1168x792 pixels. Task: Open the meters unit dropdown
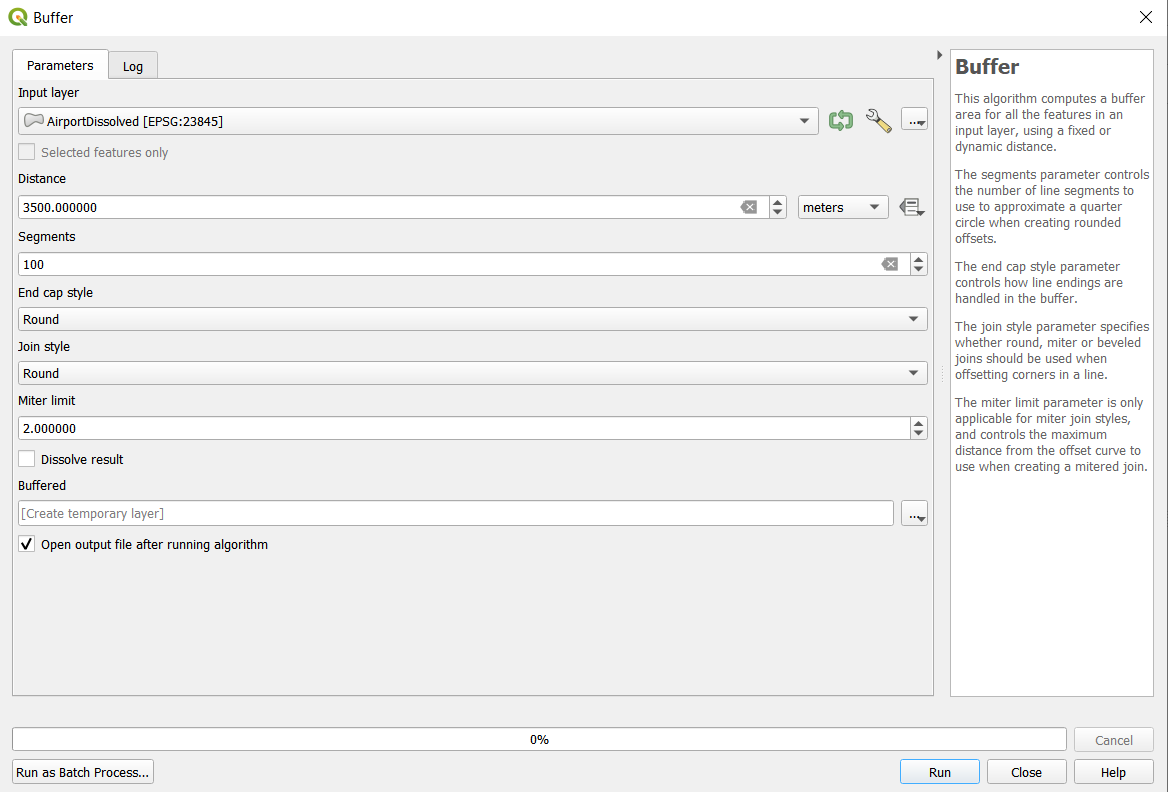click(x=842, y=207)
